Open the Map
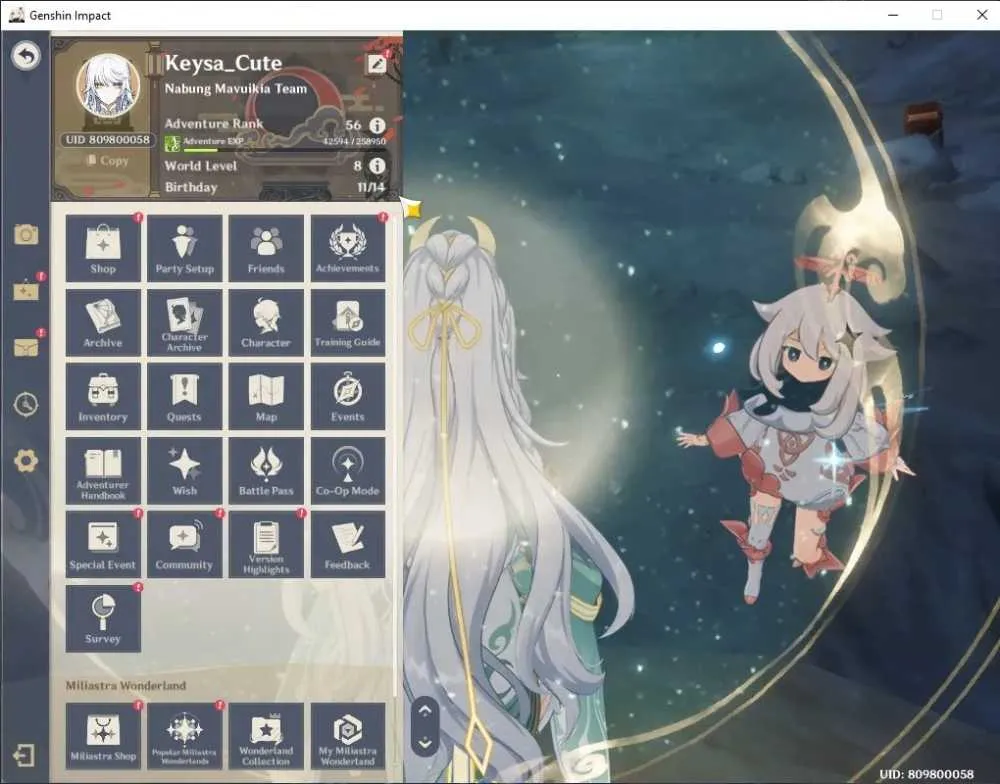The image size is (1000, 784). (x=267, y=396)
